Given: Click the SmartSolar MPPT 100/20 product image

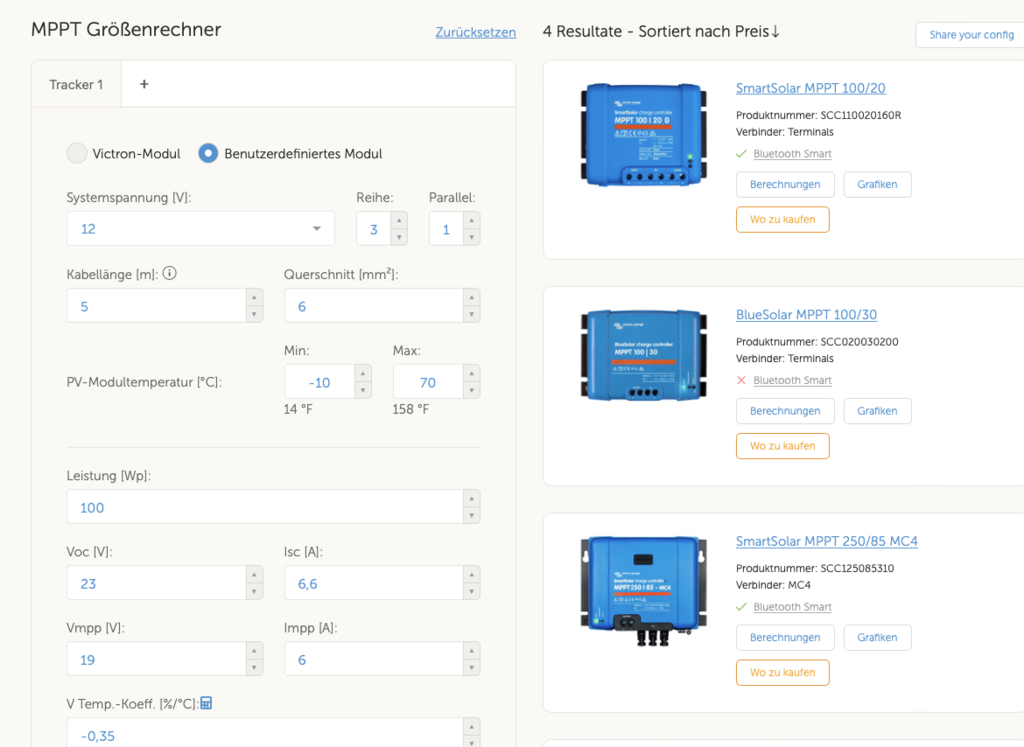Looking at the screenshot, I should (643, 135).
